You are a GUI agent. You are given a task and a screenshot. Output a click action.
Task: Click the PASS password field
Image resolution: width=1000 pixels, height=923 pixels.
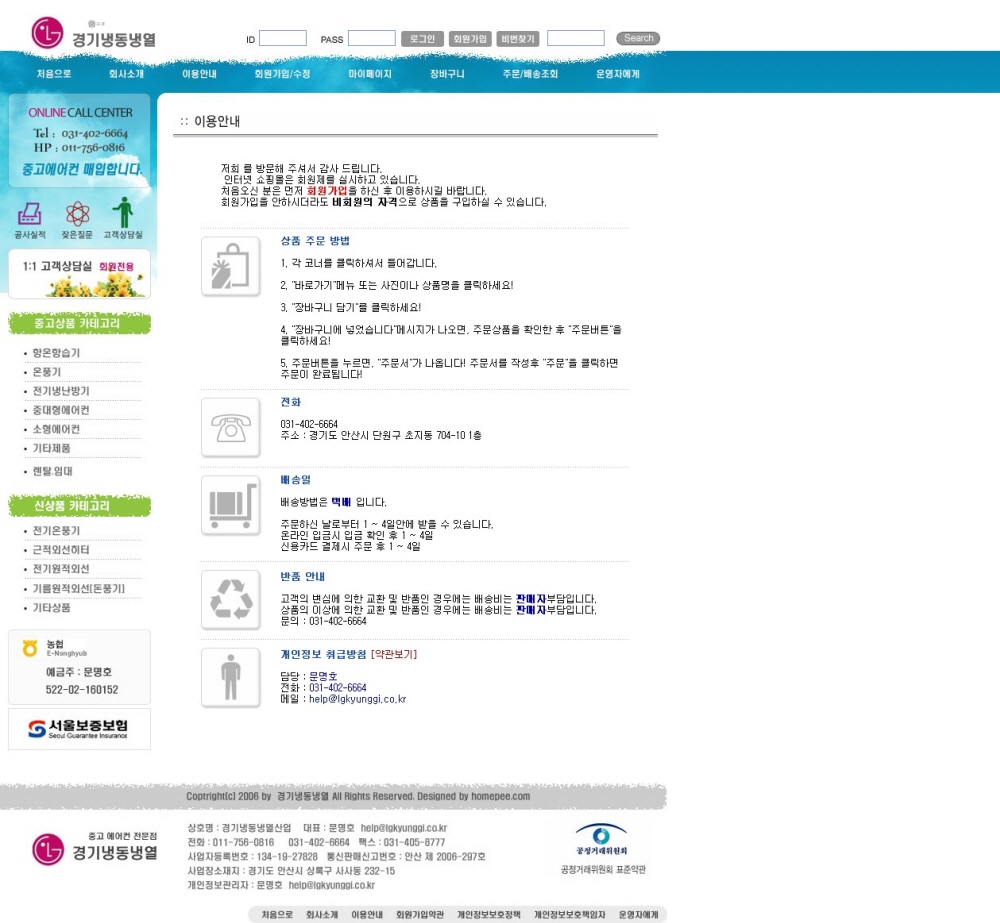(x=372, y=39)
